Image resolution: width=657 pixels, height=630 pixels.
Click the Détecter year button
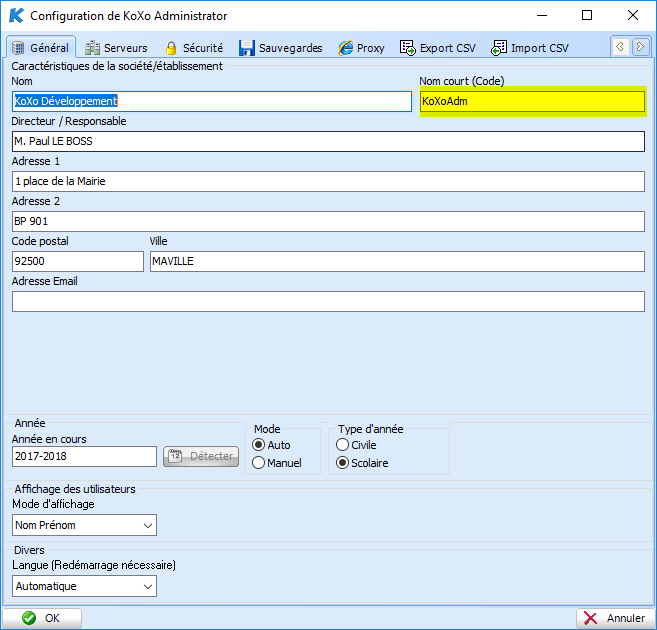point(201,456)
